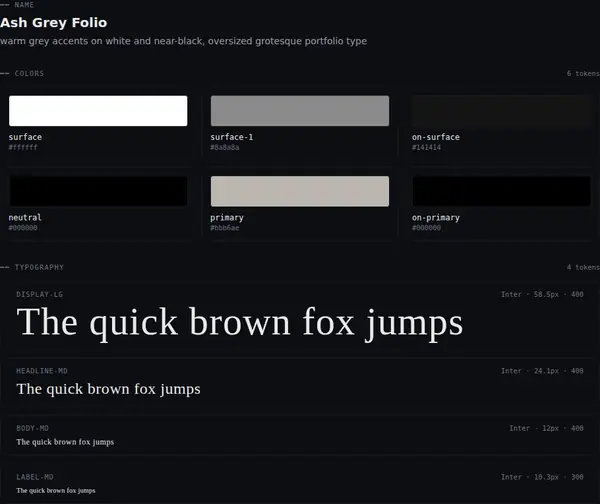
Task: Click the 'LABEL-MD' token label
Action: coord(35,477)
